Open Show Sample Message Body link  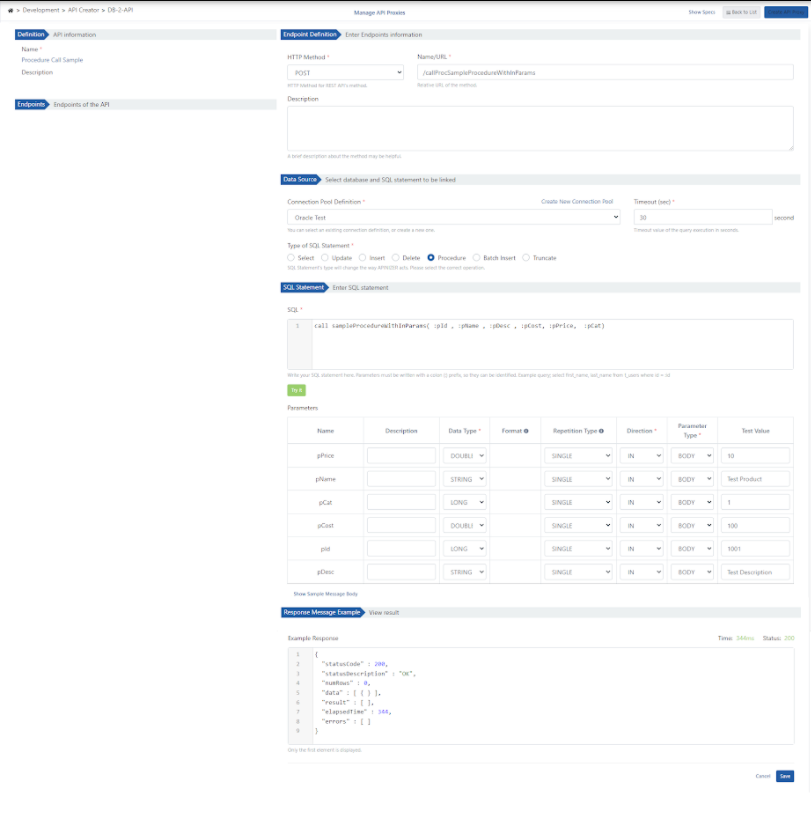click(x=324, y=594)
